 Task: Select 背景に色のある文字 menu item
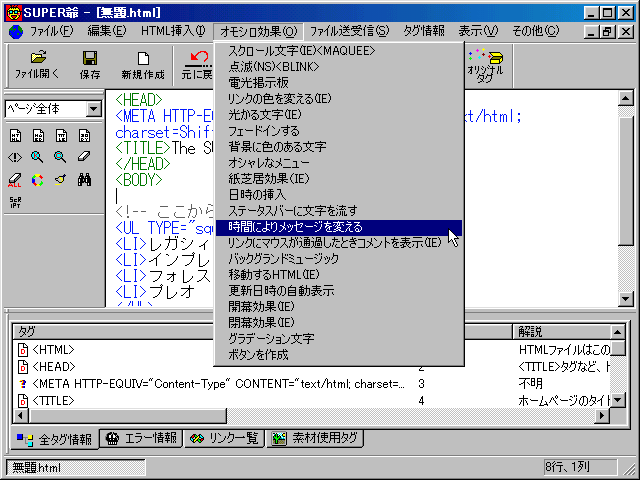pyautogui.click(x=339, y=147)
